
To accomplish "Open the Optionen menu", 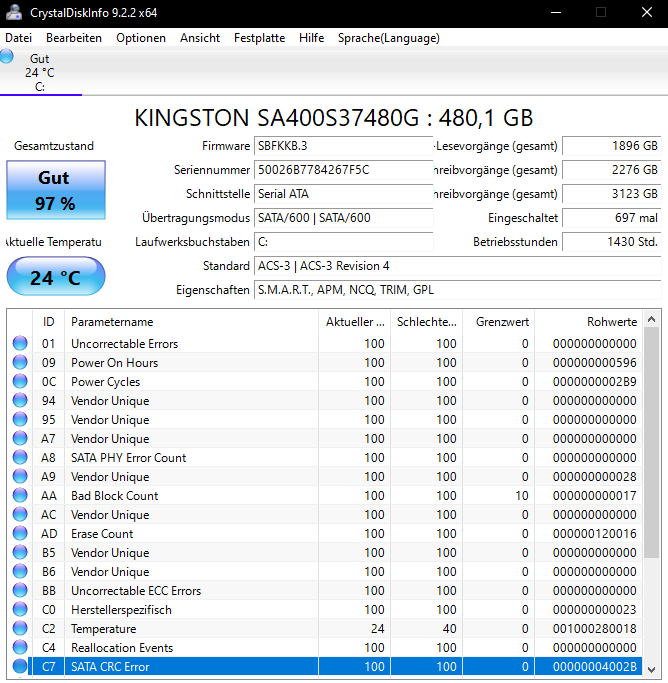I will tap(141, 38).
